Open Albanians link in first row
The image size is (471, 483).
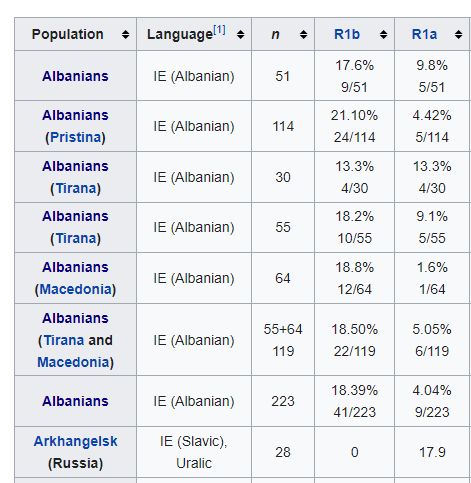[x=75, y=76]
